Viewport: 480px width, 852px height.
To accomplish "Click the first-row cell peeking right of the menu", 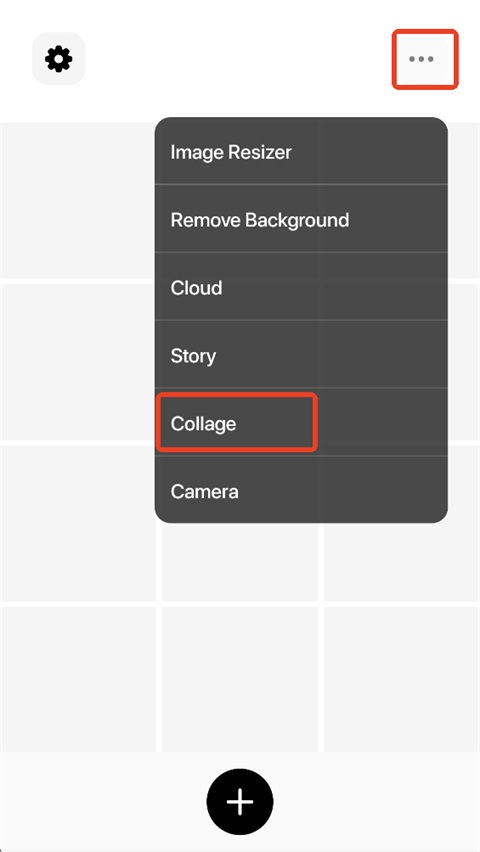I will (x=464, y=200).
